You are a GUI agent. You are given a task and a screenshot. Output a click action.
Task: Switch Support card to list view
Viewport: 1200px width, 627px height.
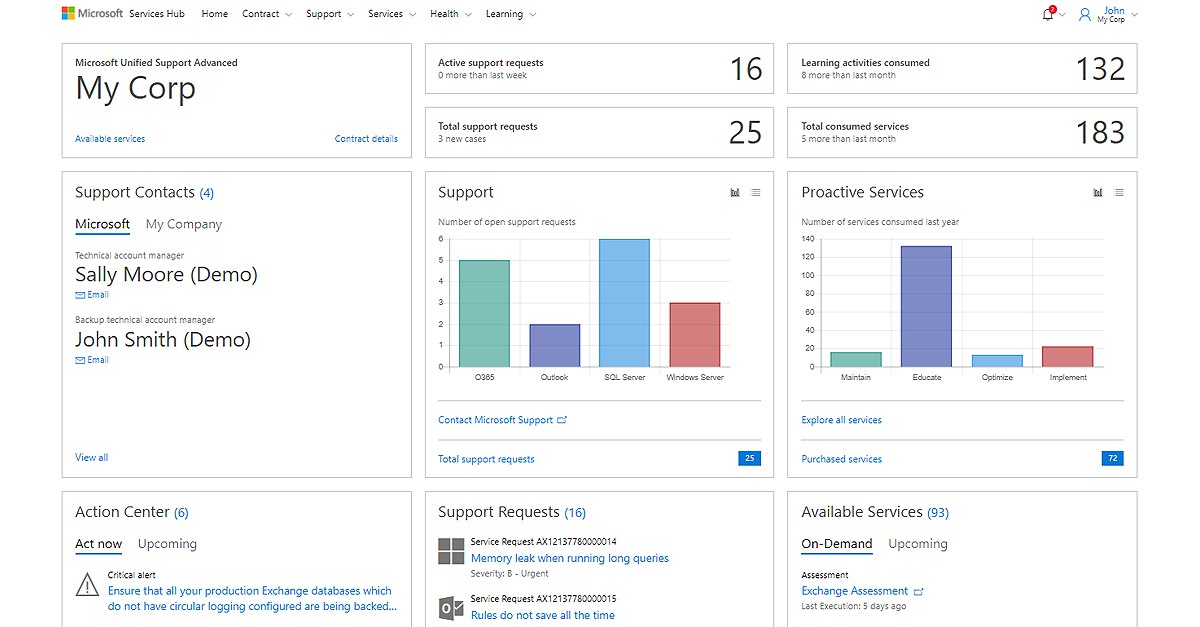pyautogui.click(x=756, y=193)
